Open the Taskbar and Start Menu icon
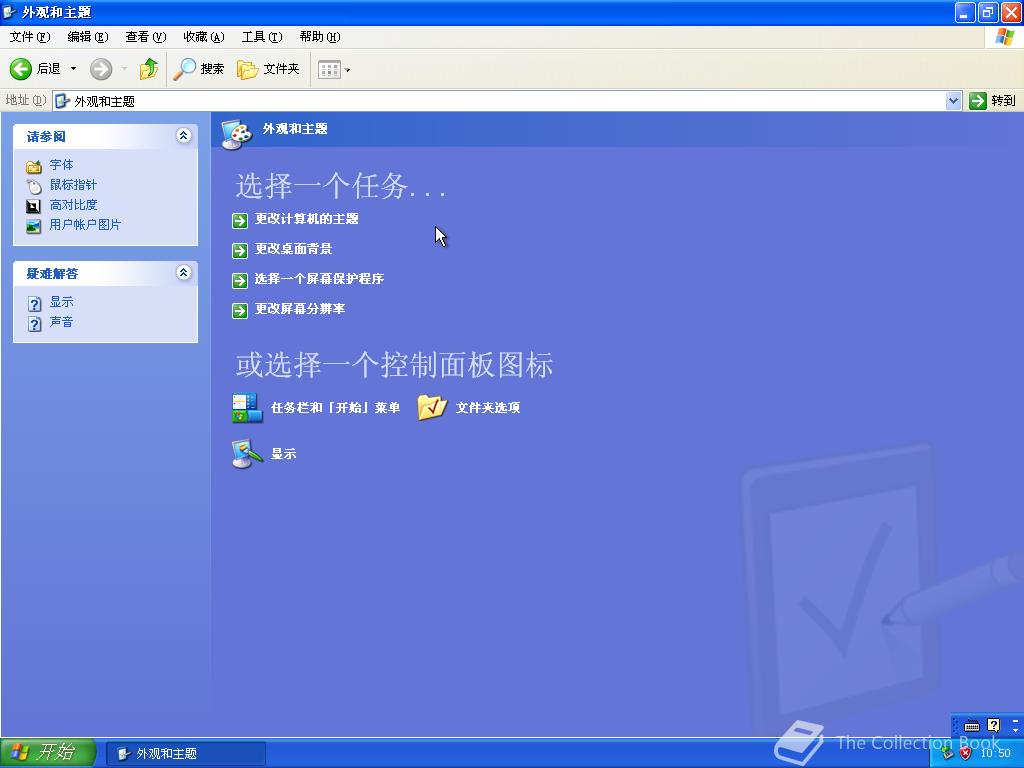1024x768 pixels. (247, 408)
